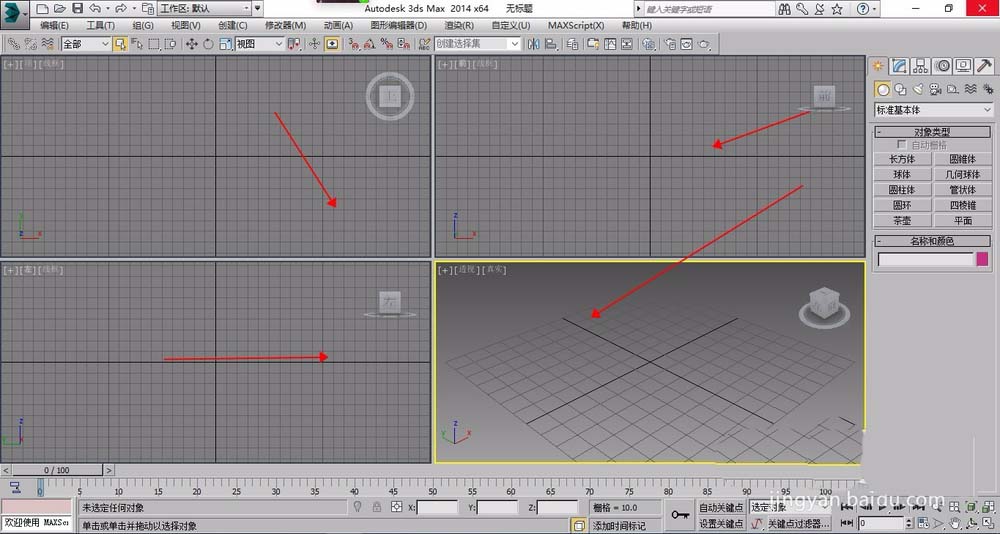Open the Modify panel tab
1000x534 pixels.
899,66
